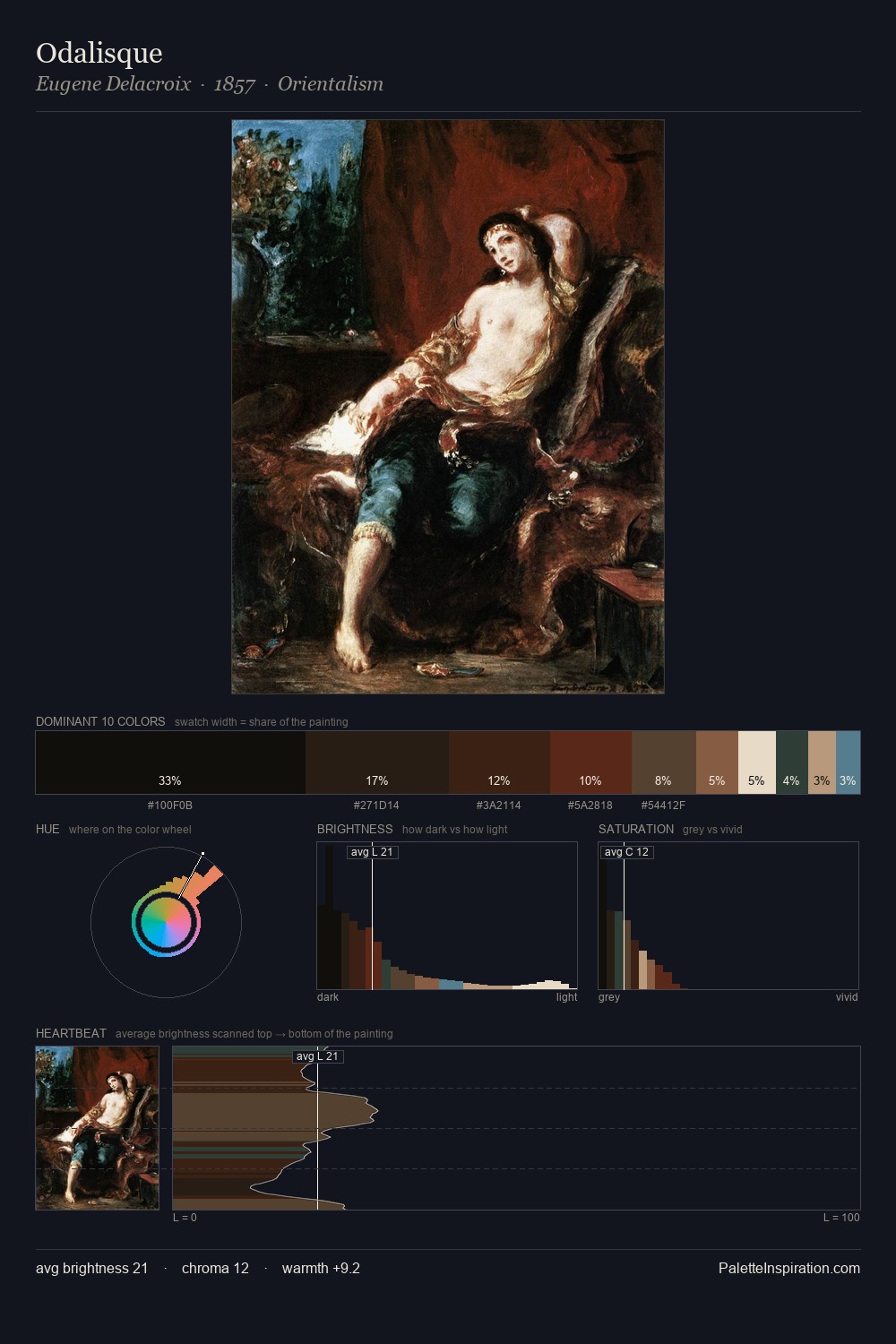Click the 'DOMINANT 10 COLORS' heading
896x1344 pixels.
point(100,721)
